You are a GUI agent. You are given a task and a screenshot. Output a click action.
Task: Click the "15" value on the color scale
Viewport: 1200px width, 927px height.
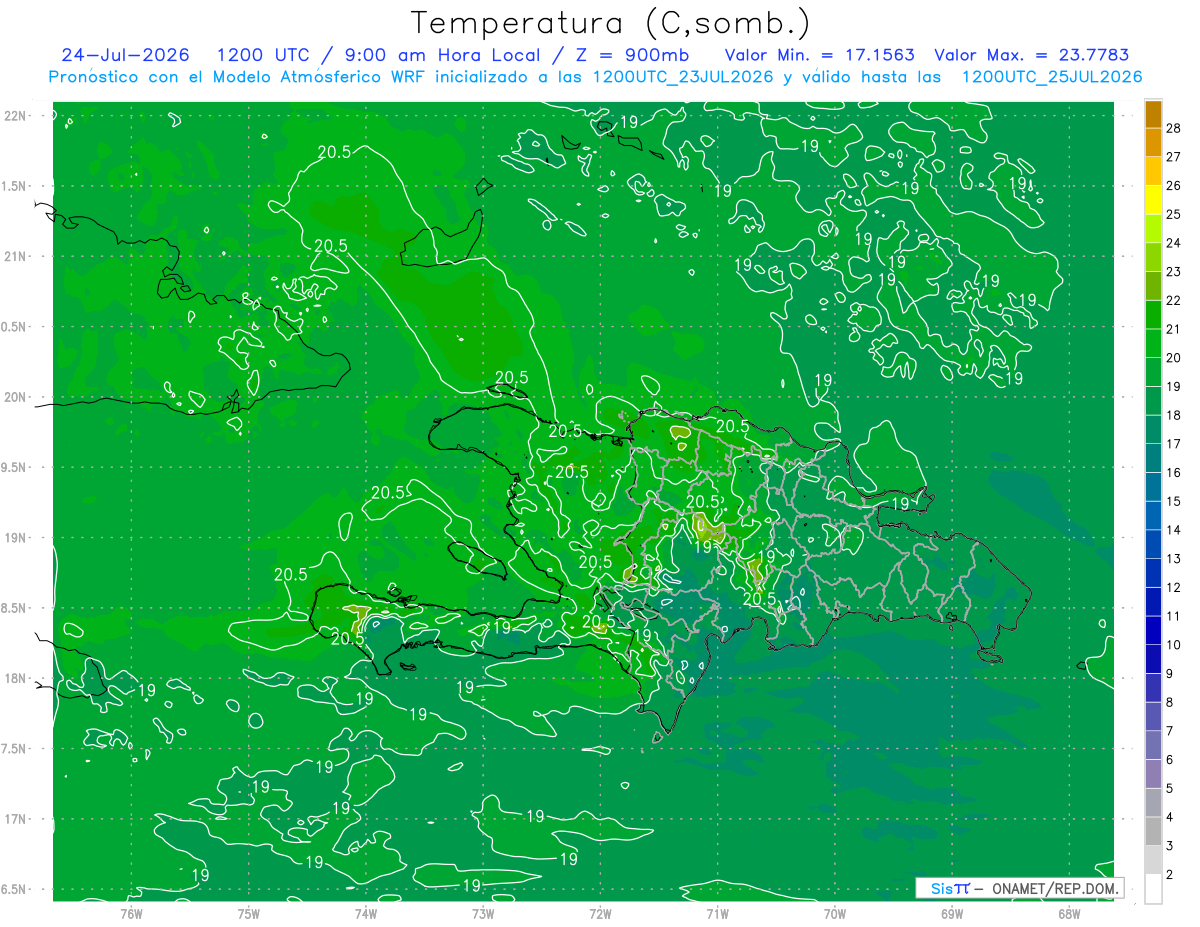coord(1174,501)
